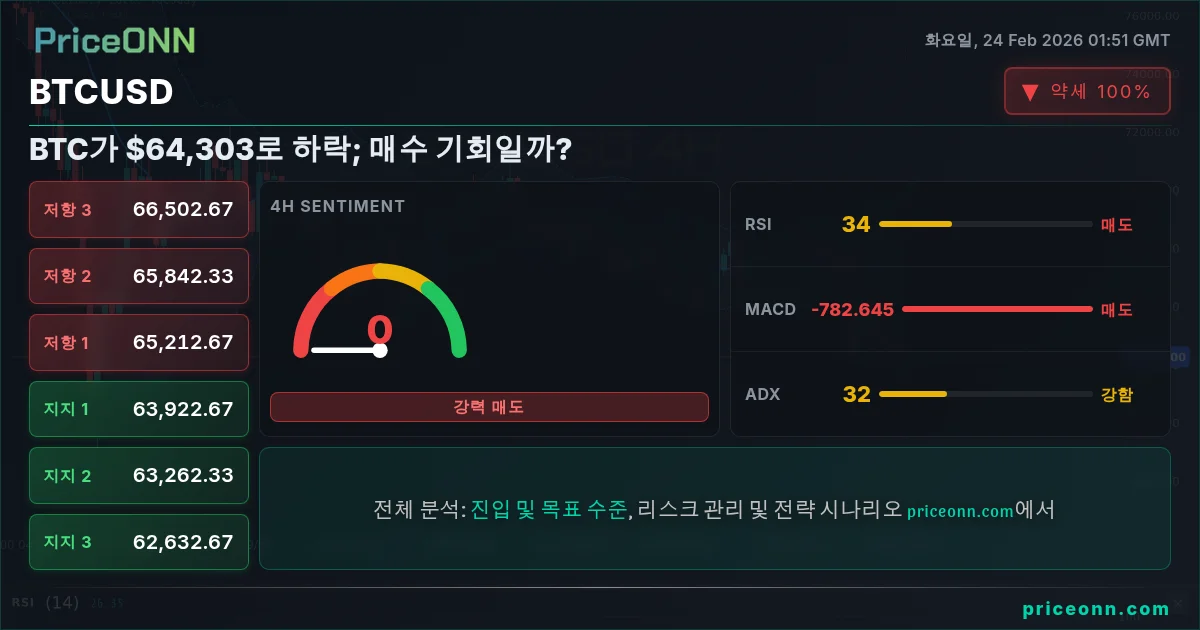Click the PriceONN logo

(x=115, y=40)
